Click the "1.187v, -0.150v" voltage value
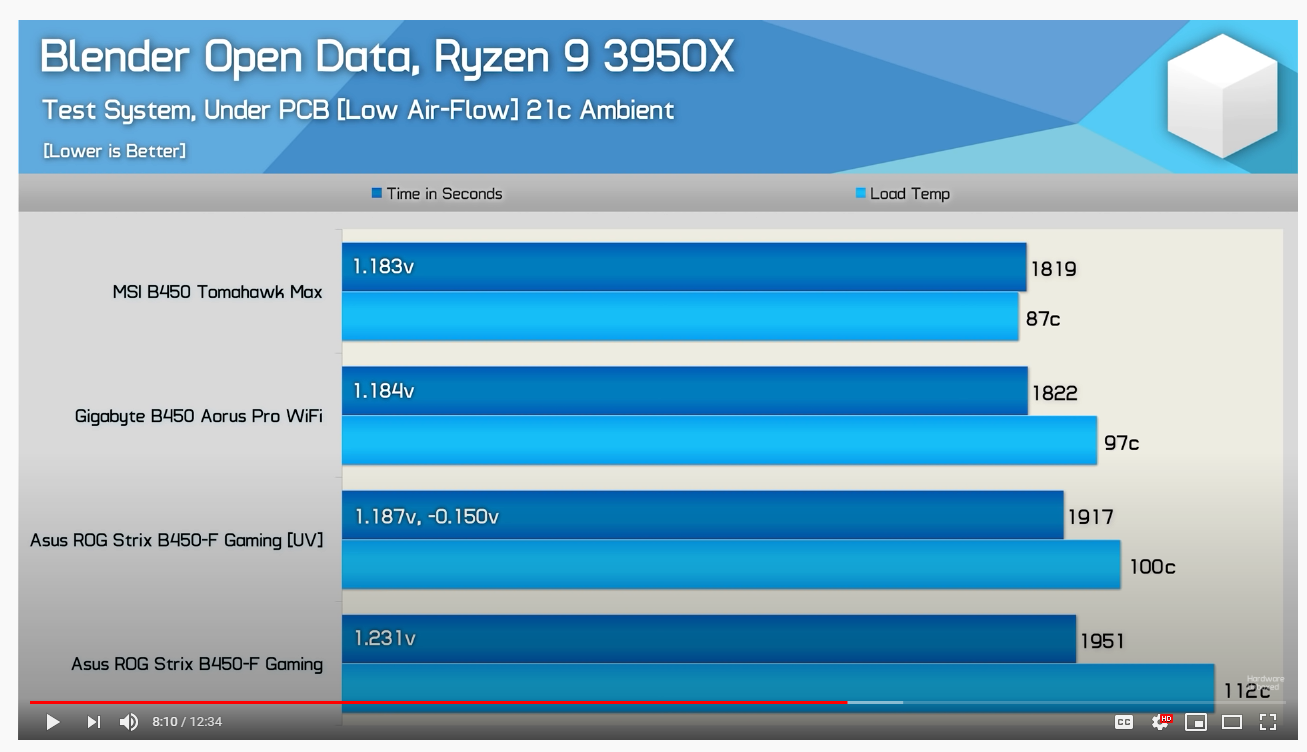Image resolution: width=1307 pixels, height=752 pixels. point(427,517)
